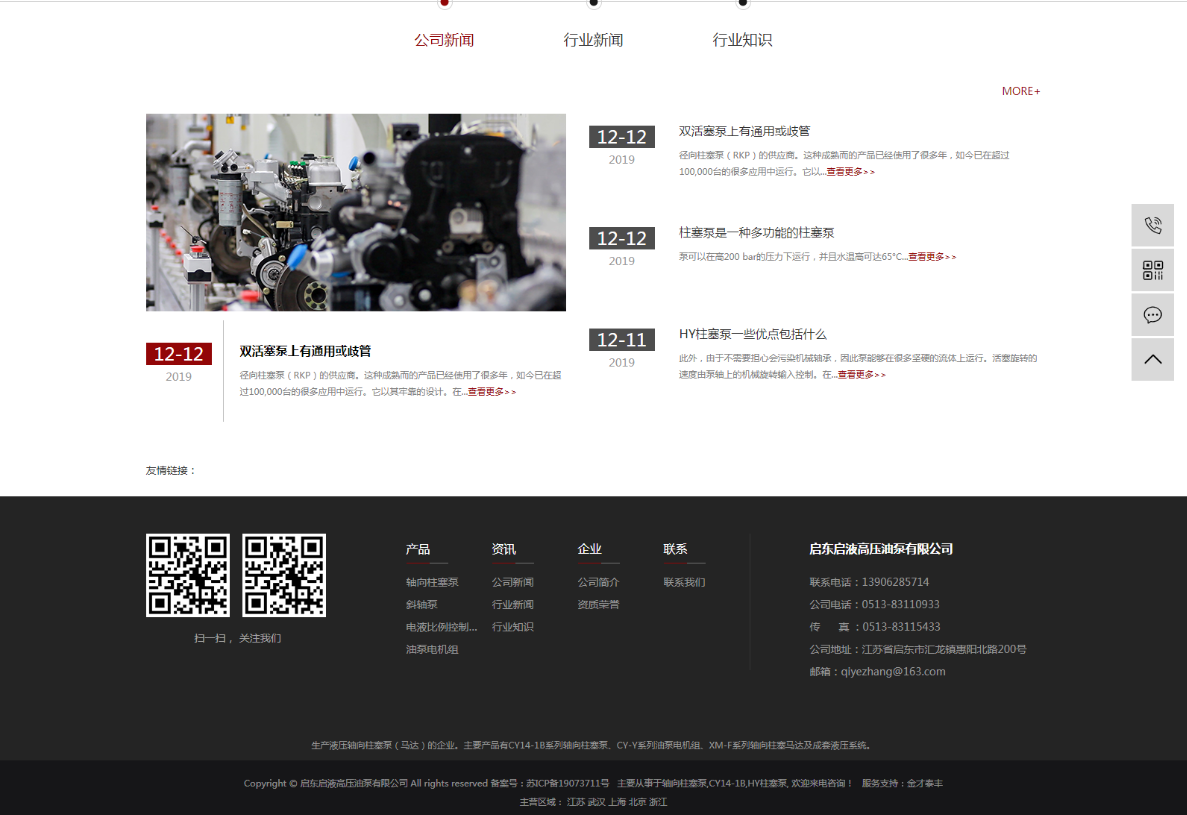Image resolution: width=1187 pixels, height=815 pixels.
Task: Click the second footer QR code image
Action: (x=284, y=575)
